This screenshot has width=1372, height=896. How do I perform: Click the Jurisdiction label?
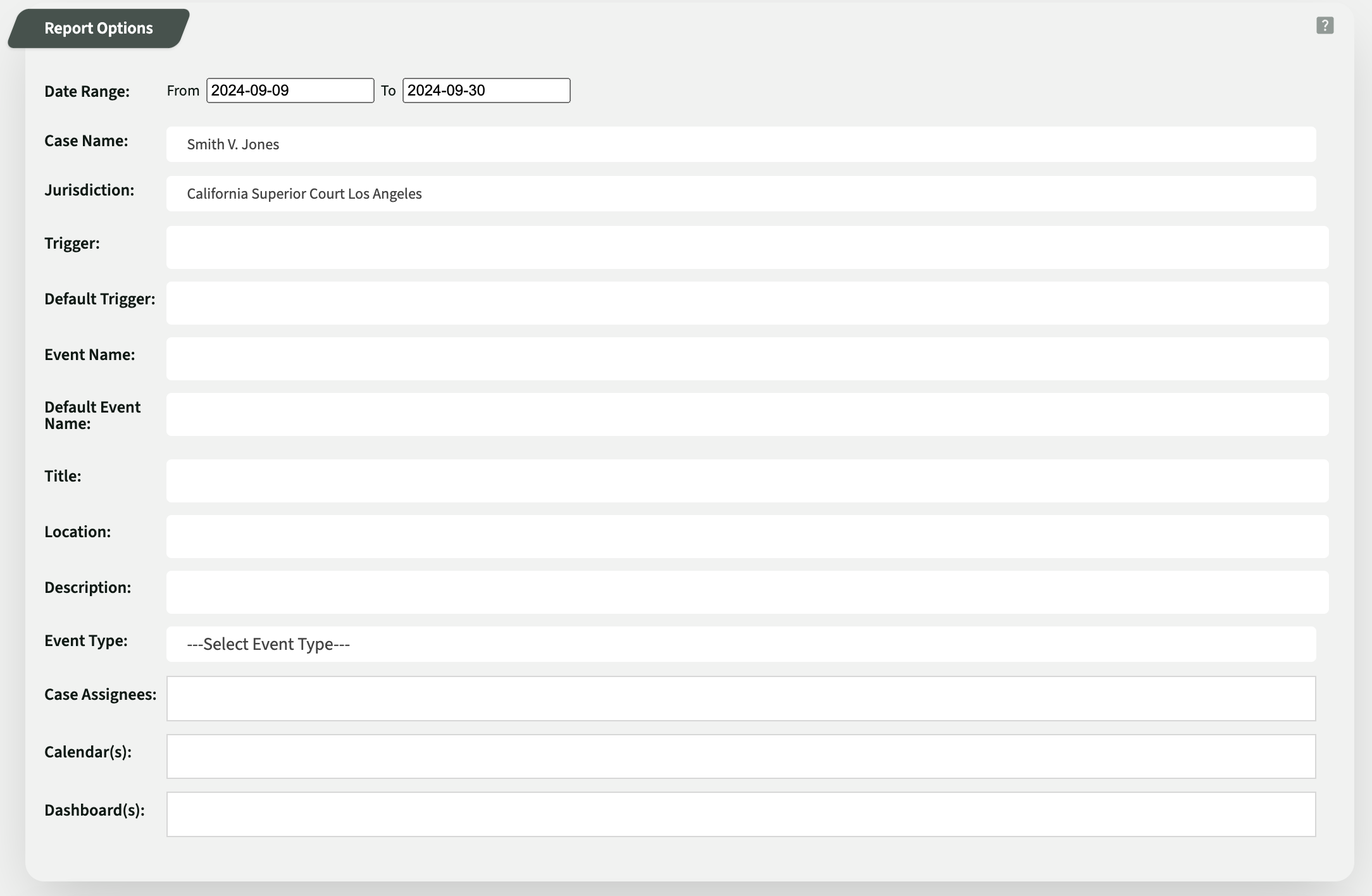coord(89,190)
